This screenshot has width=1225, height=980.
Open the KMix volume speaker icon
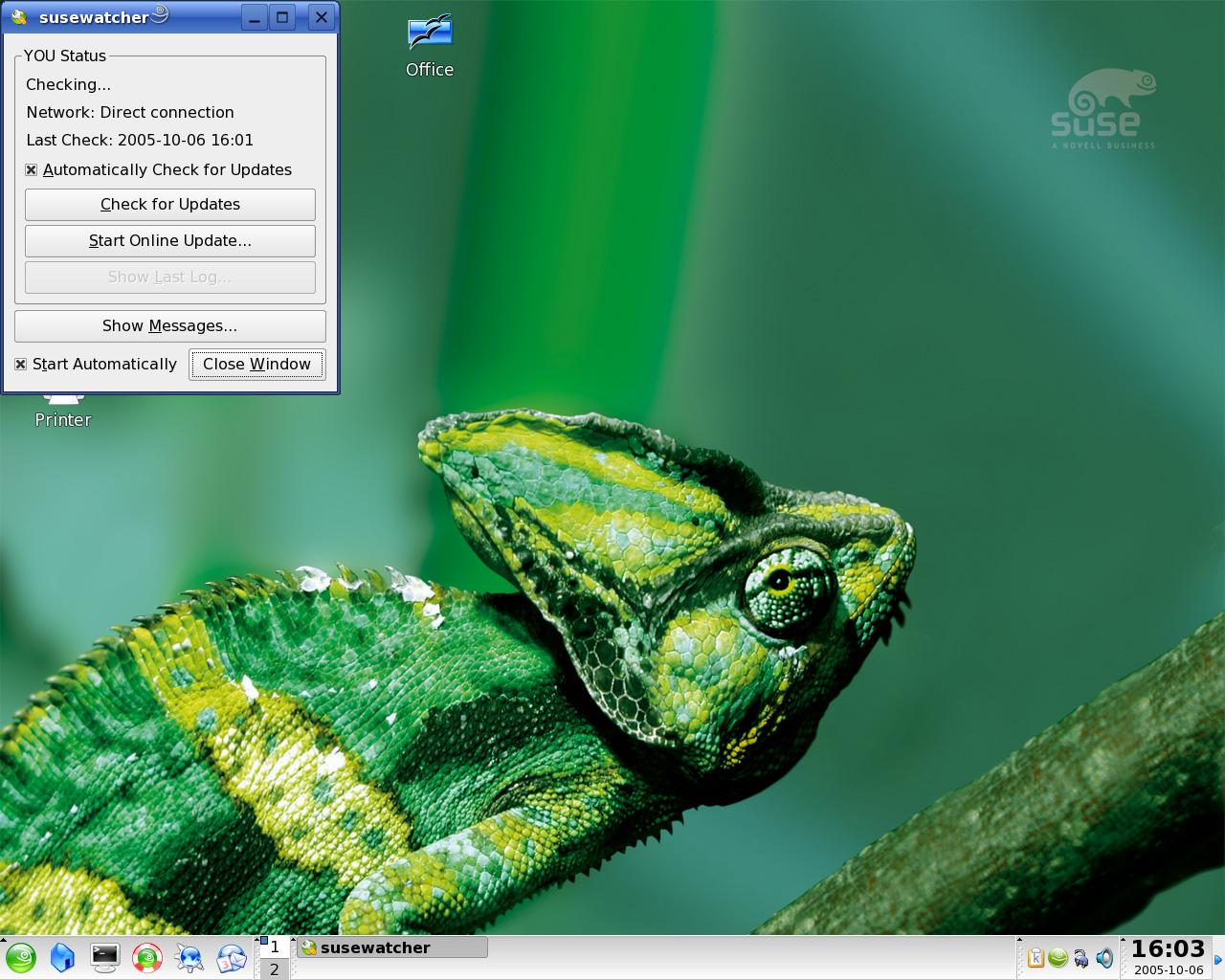pyautogui.click(x=1104, y=957)
